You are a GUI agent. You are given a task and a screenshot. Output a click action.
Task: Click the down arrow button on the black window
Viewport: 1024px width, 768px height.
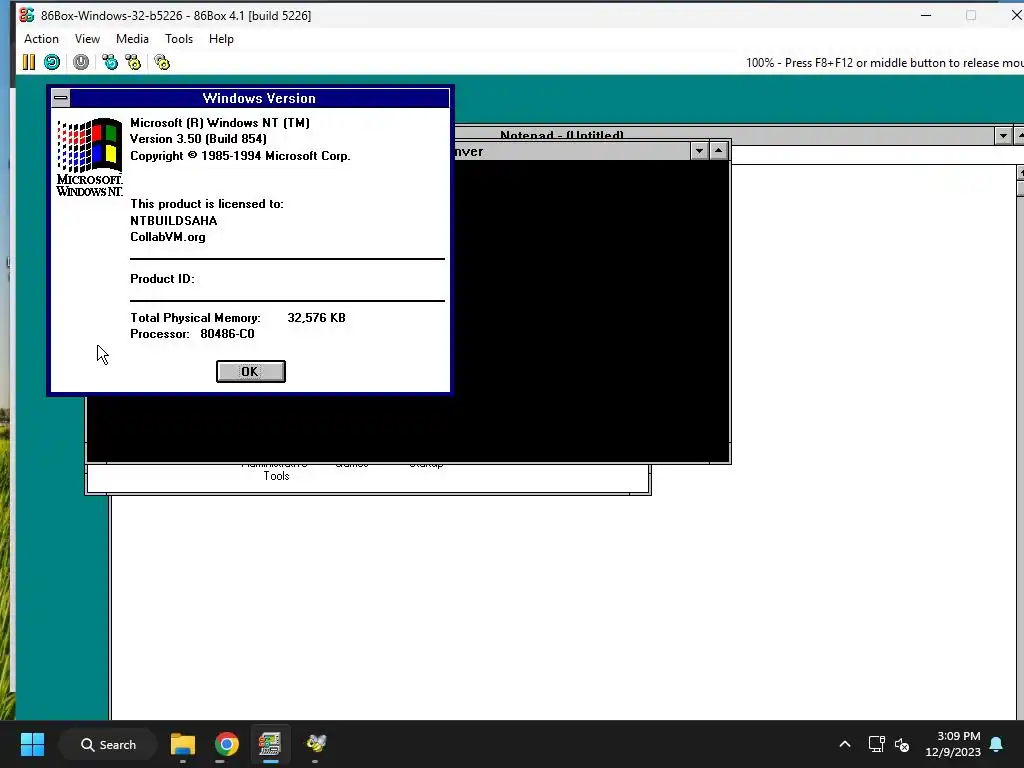(x=699, y=152)
